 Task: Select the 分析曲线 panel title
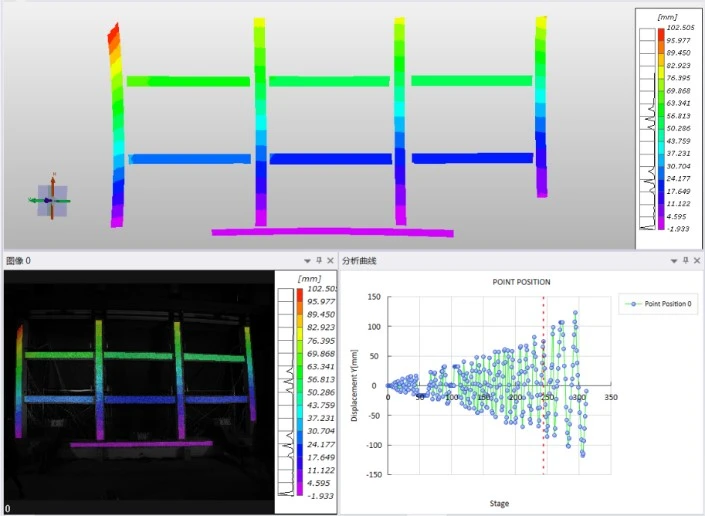tap(360, 261)
